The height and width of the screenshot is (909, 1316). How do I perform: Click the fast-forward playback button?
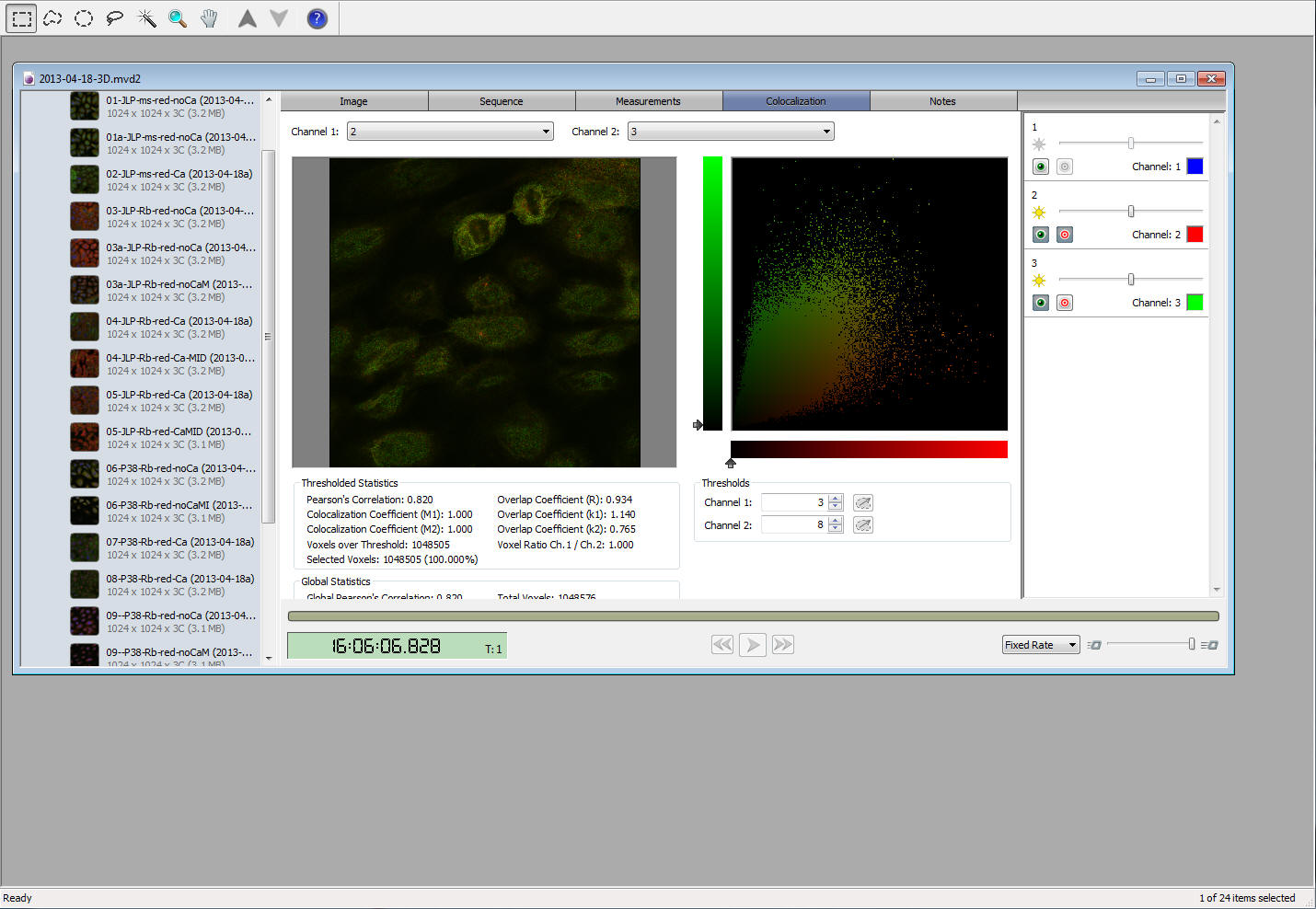coord(783,645)
